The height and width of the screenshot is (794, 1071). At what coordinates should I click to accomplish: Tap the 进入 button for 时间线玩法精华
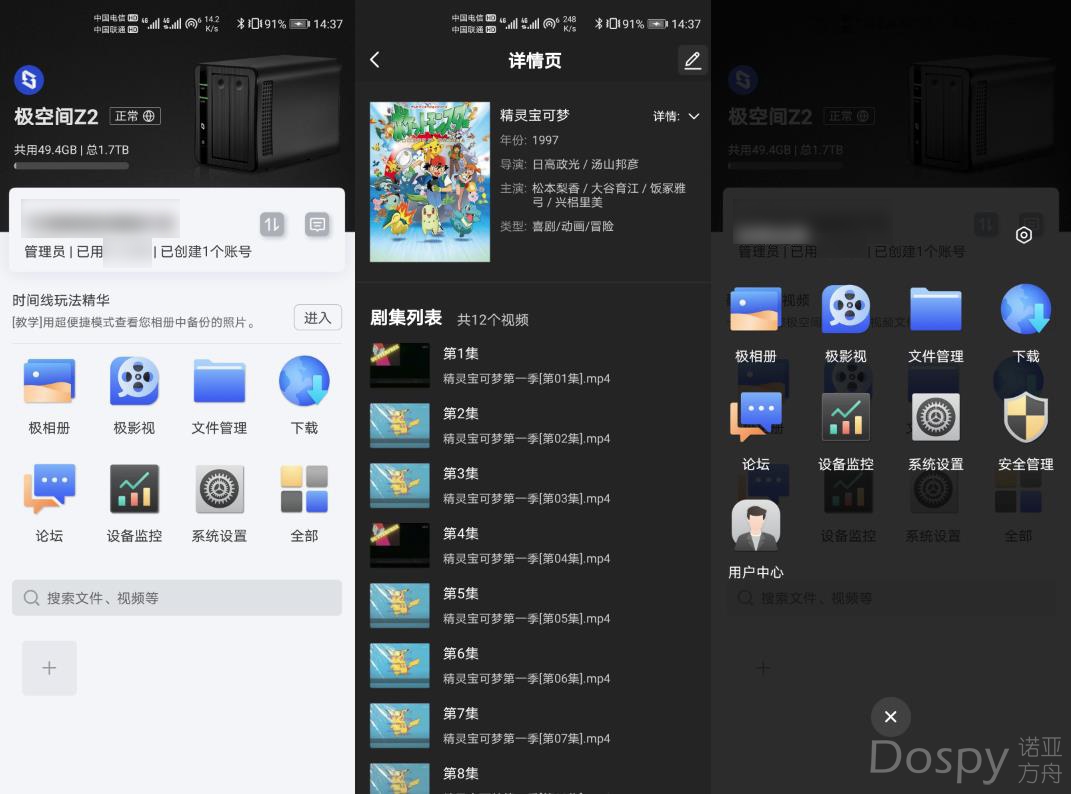coord(318,318)
